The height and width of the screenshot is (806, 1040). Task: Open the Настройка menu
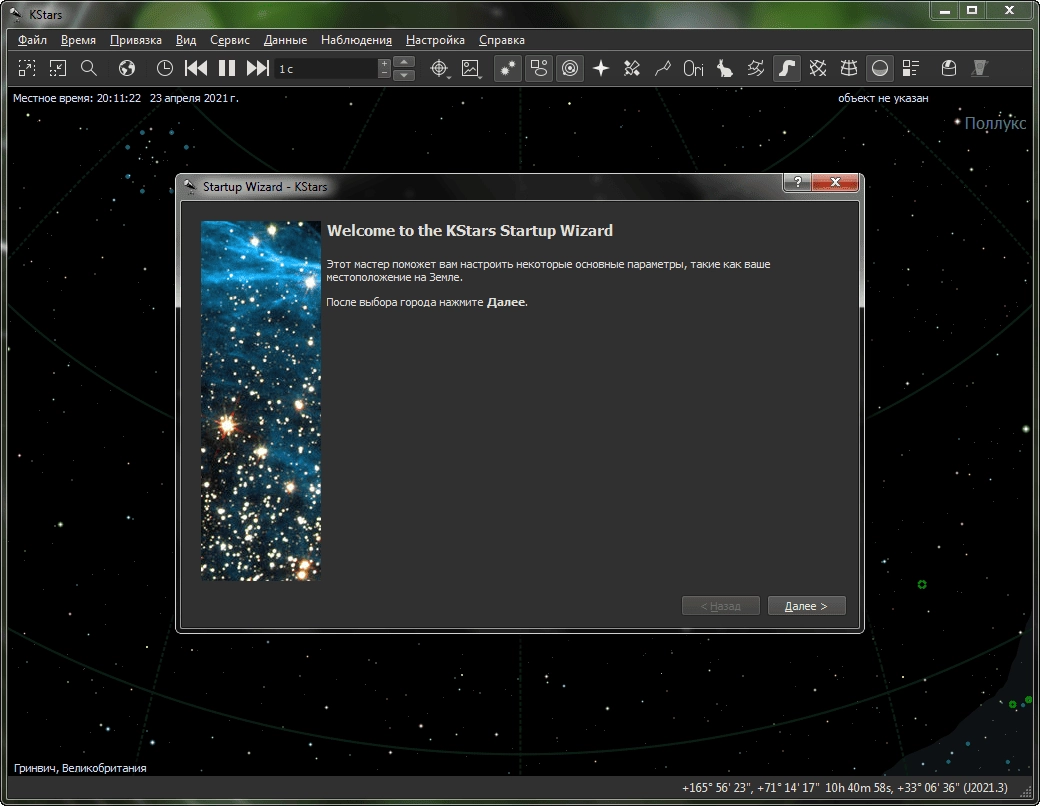pos(435,40)
